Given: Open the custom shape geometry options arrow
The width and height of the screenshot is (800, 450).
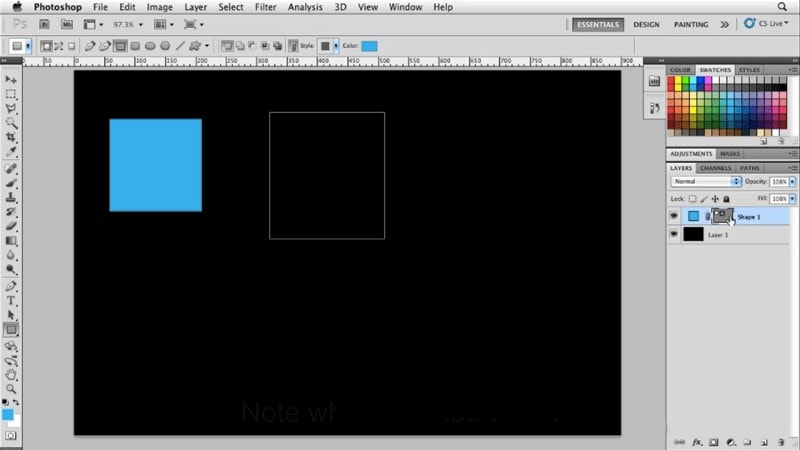Looking at the screenshot, I should click(207, 46).
